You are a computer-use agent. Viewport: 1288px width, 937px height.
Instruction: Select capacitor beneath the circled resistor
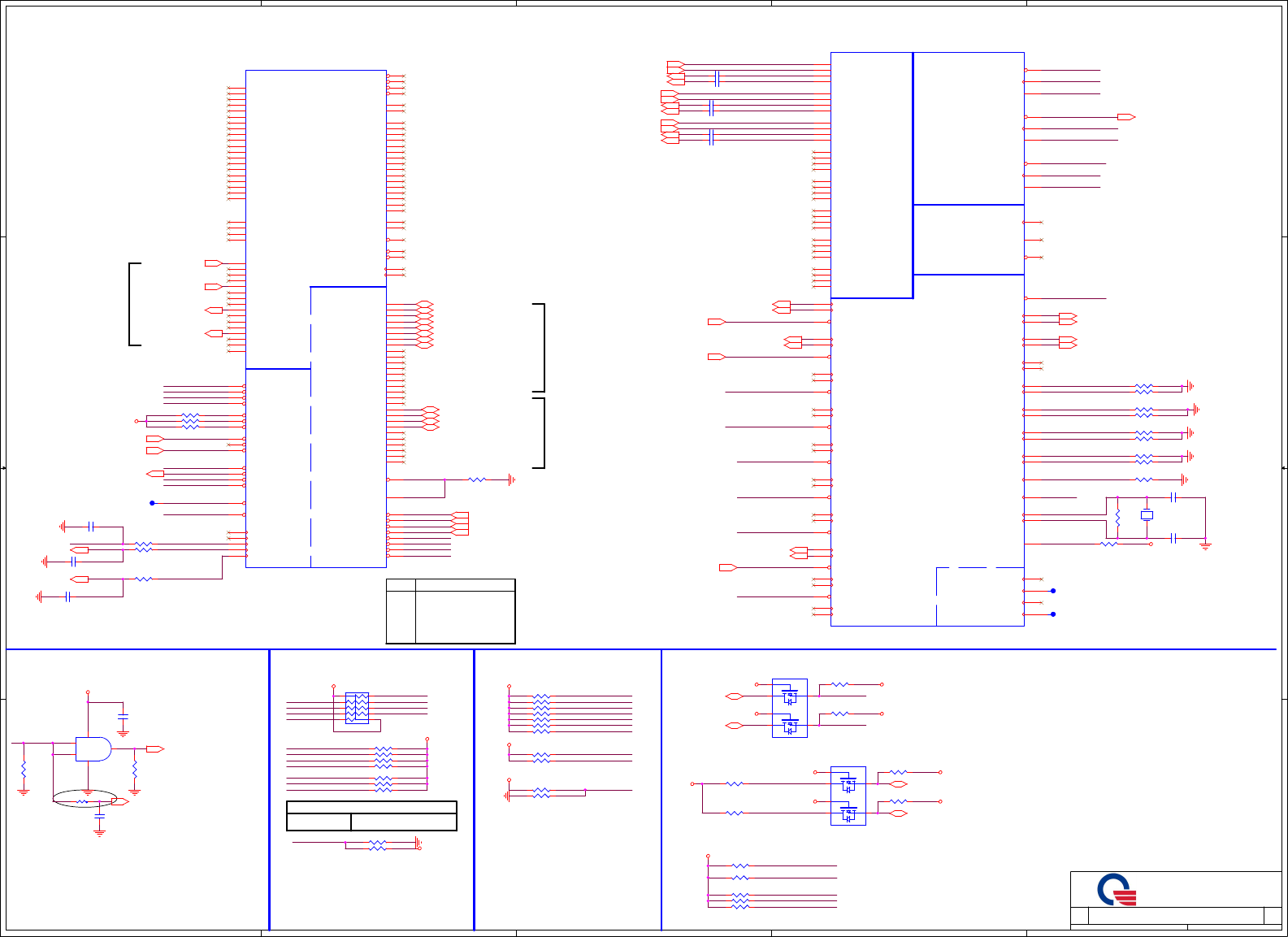[99, 815]
